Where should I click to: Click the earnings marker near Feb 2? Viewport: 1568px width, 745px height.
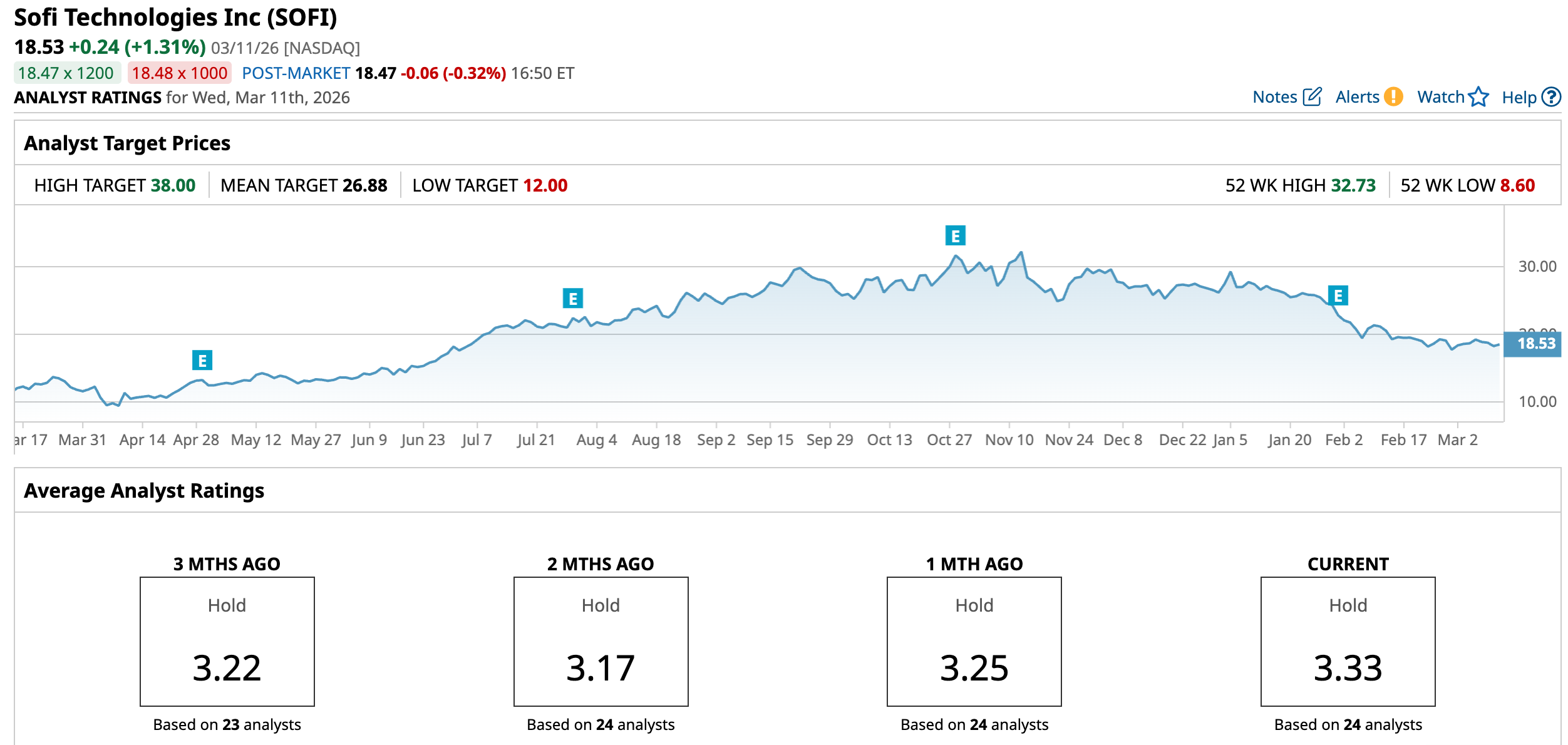pos(1338,295)
